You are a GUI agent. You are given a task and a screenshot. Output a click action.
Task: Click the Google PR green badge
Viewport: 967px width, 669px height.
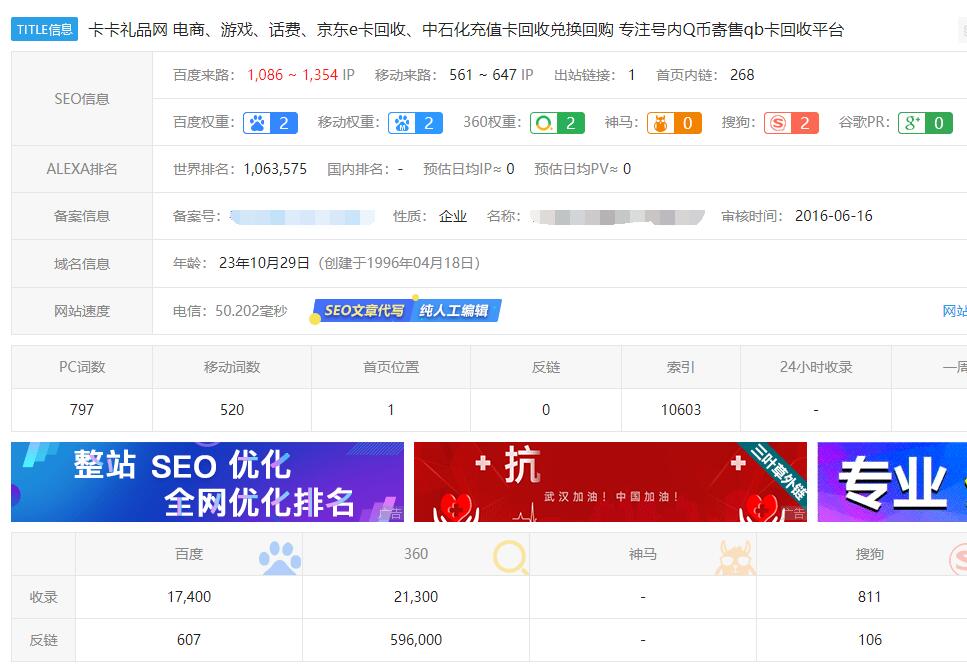925,123
